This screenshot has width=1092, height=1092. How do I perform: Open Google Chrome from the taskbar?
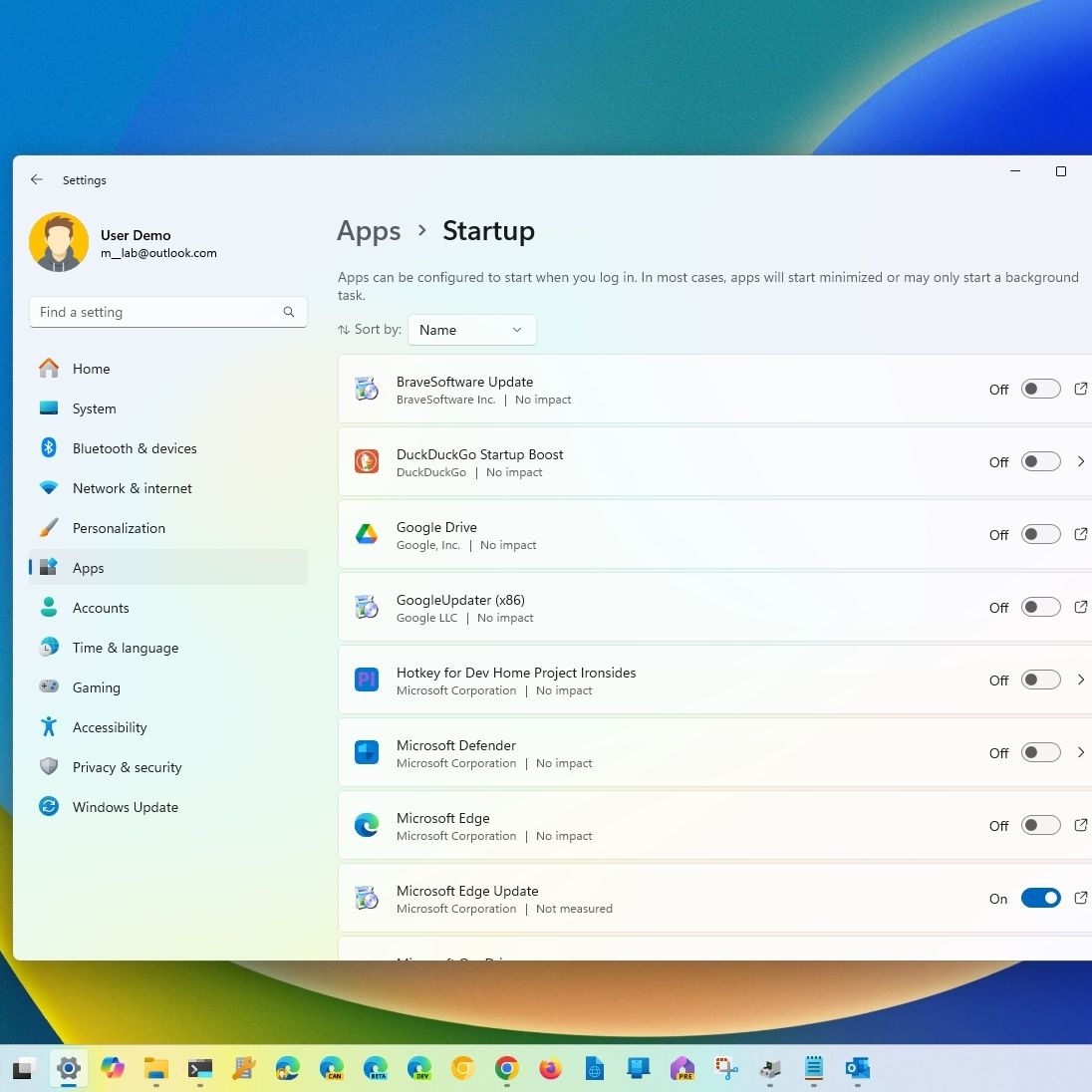click(x=507, y=1068)
